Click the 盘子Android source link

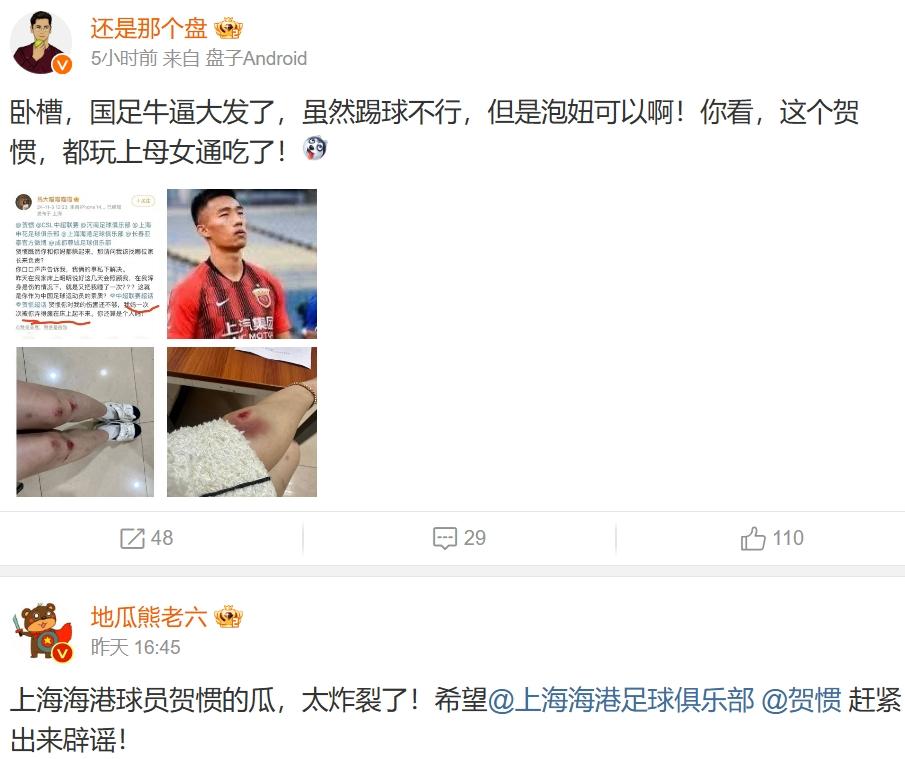tap(256, 58)
